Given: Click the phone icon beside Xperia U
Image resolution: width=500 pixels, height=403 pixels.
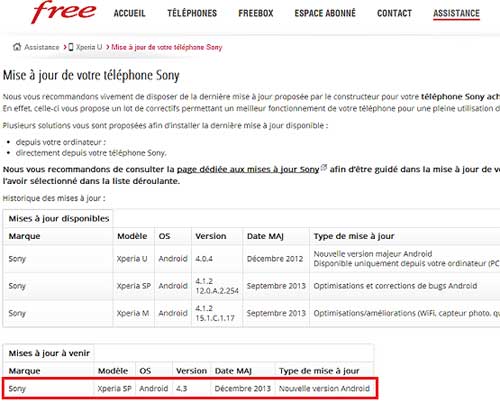Looking at the screenshot, I should click(71, 47).
